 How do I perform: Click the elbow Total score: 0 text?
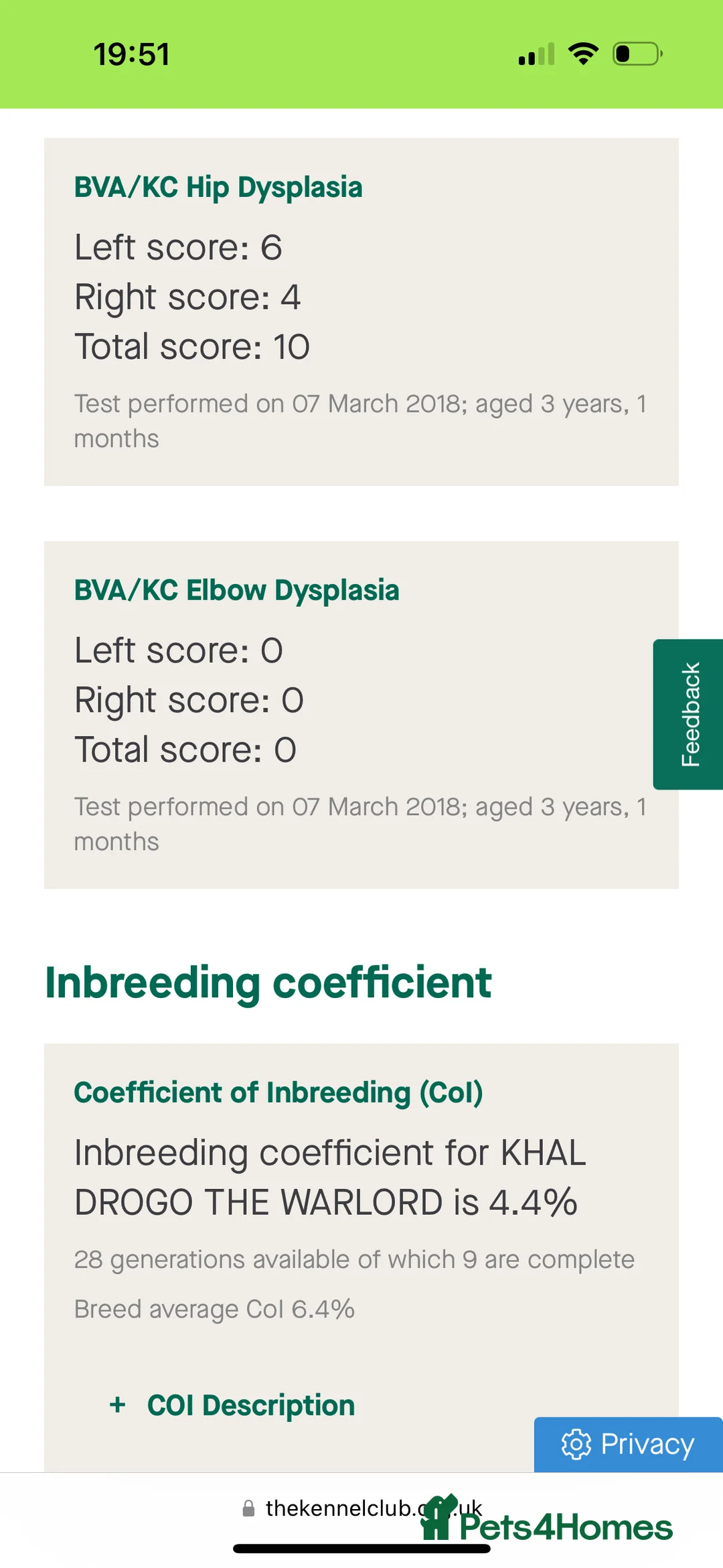185,750
